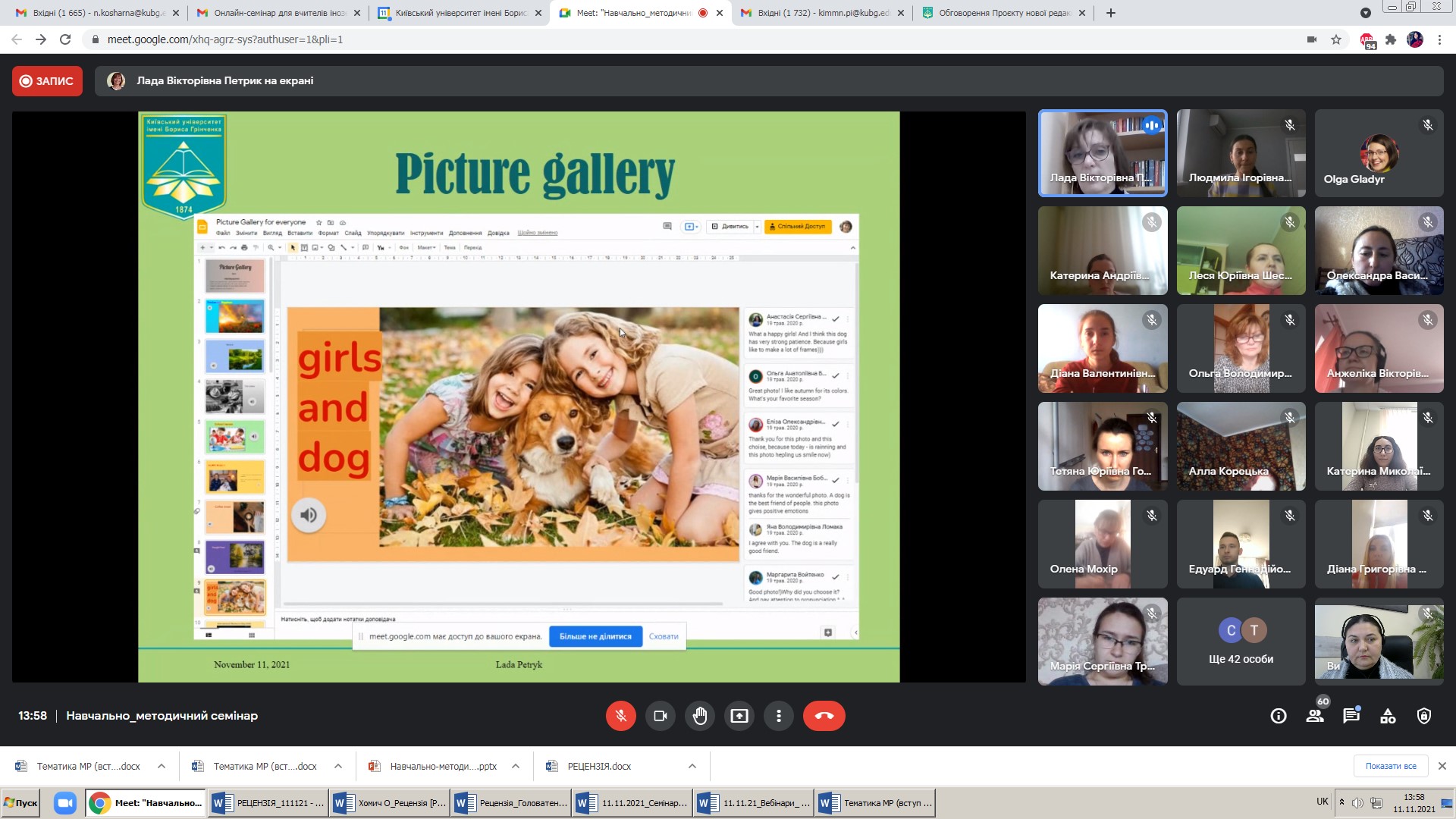Open the more options three-dot menu

tap(779, 716)
